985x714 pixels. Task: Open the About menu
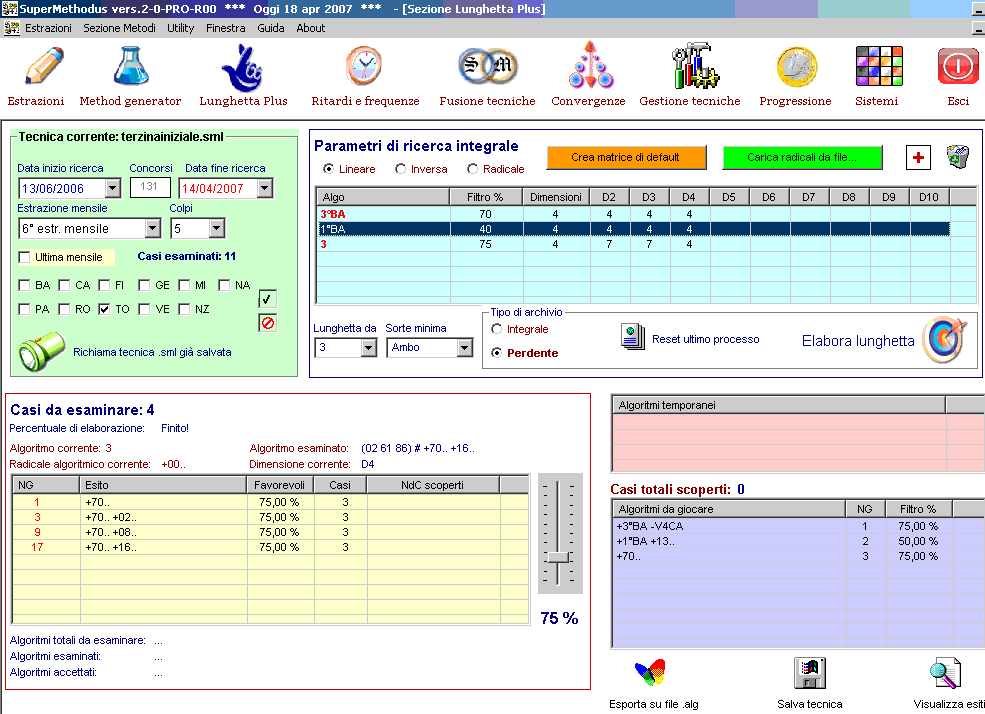click(x=311, y=28)
